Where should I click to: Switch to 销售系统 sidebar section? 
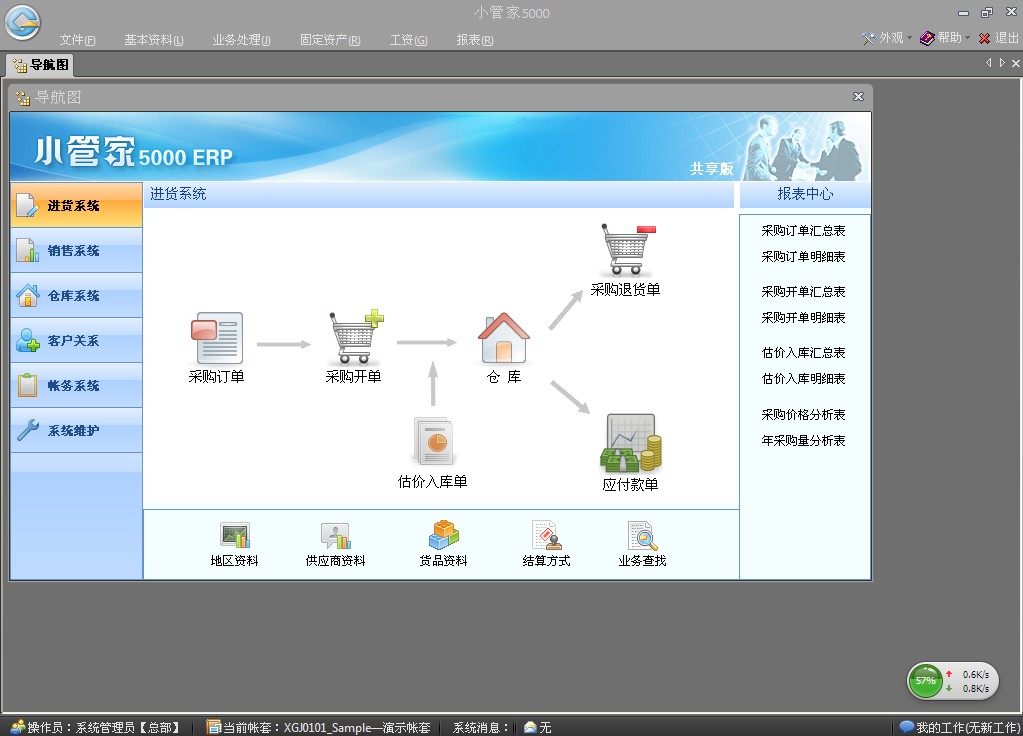[x=76, y=251]
